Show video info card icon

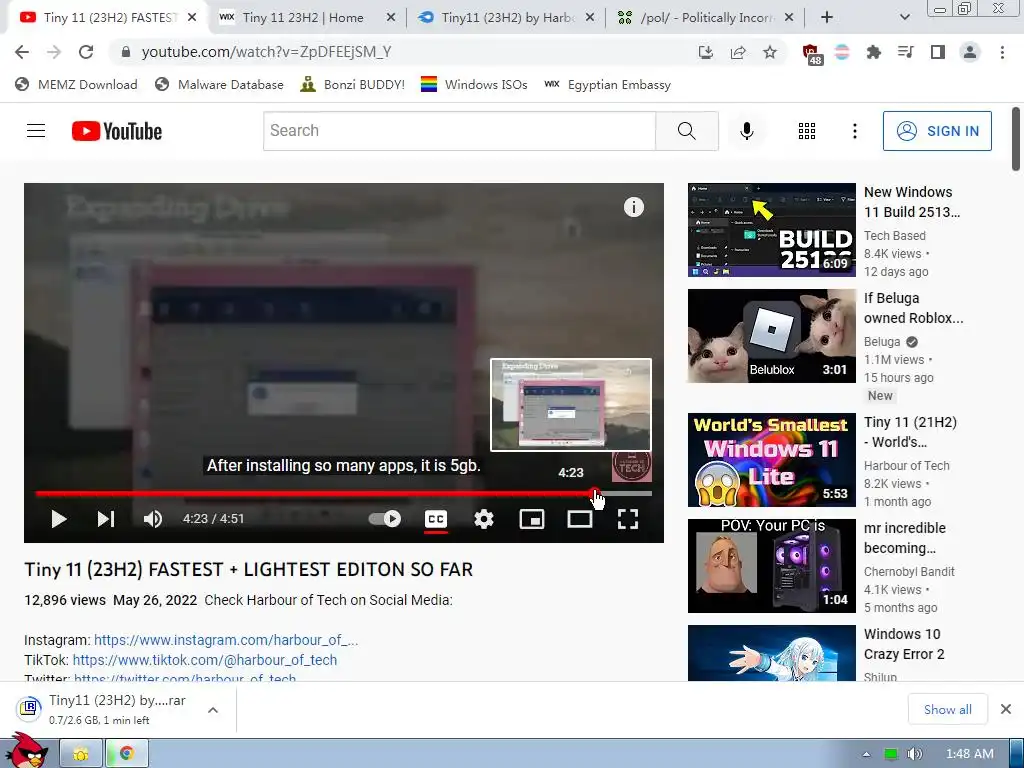[633, 207]
